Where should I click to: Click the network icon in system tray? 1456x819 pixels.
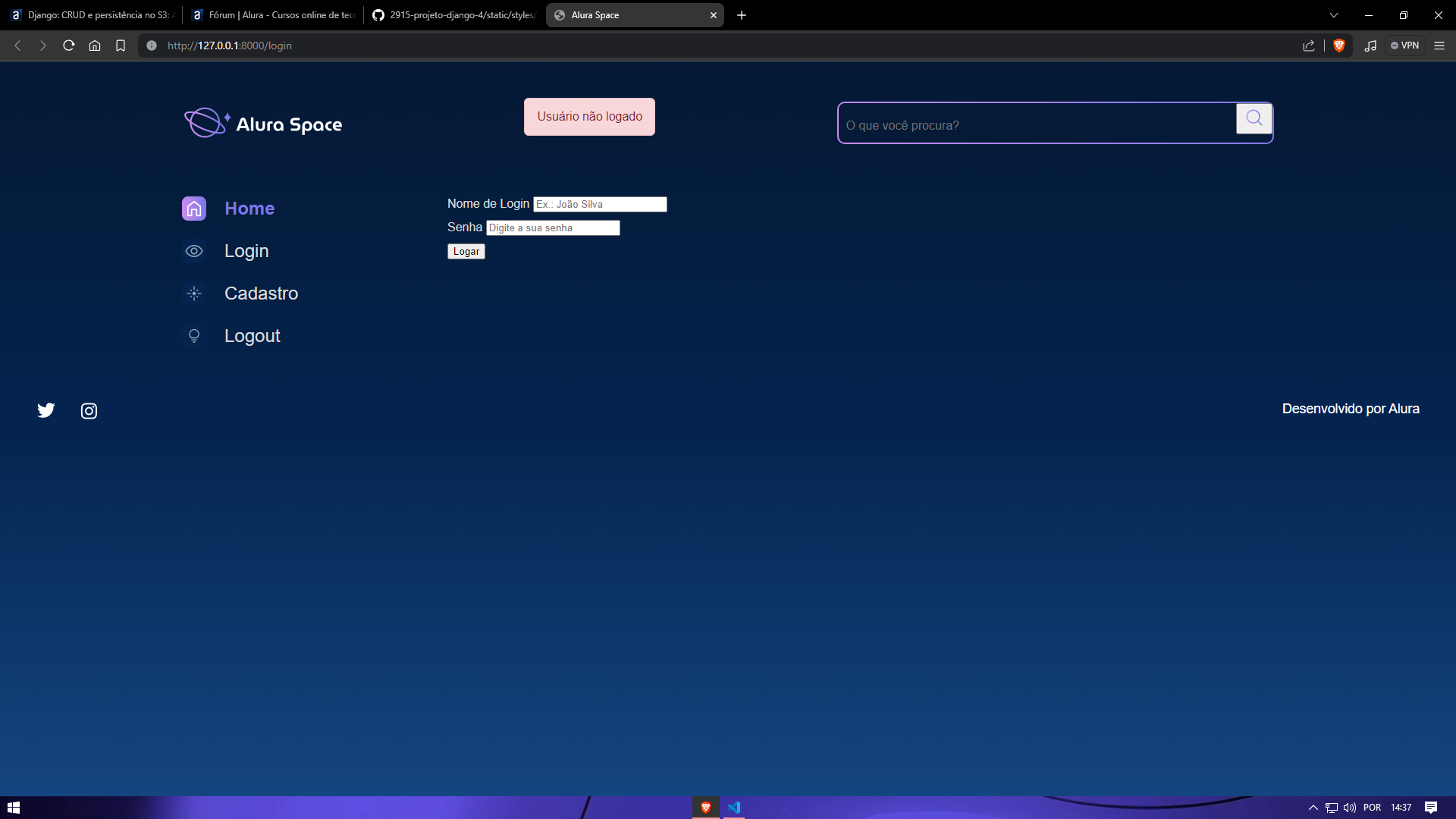coord(1332,808)
